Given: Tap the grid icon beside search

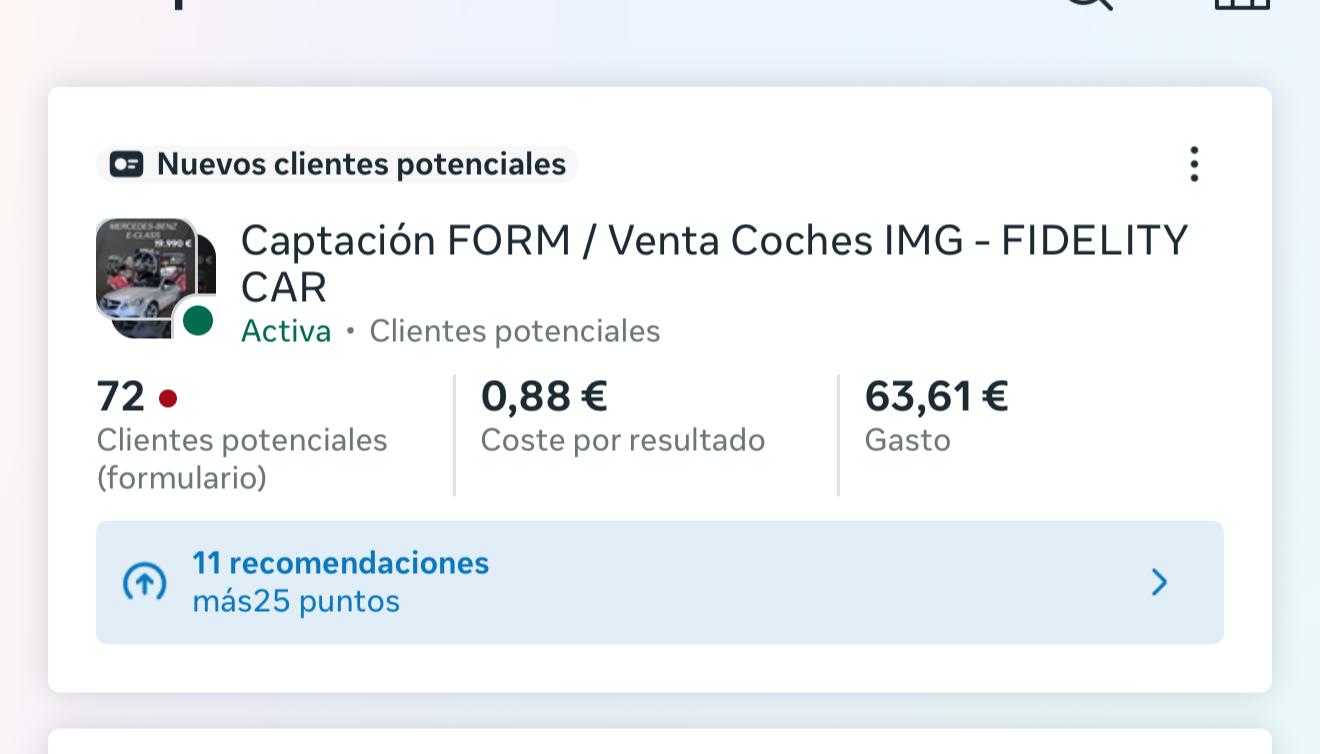Looking at the screenshot, I should (1242, 5).
